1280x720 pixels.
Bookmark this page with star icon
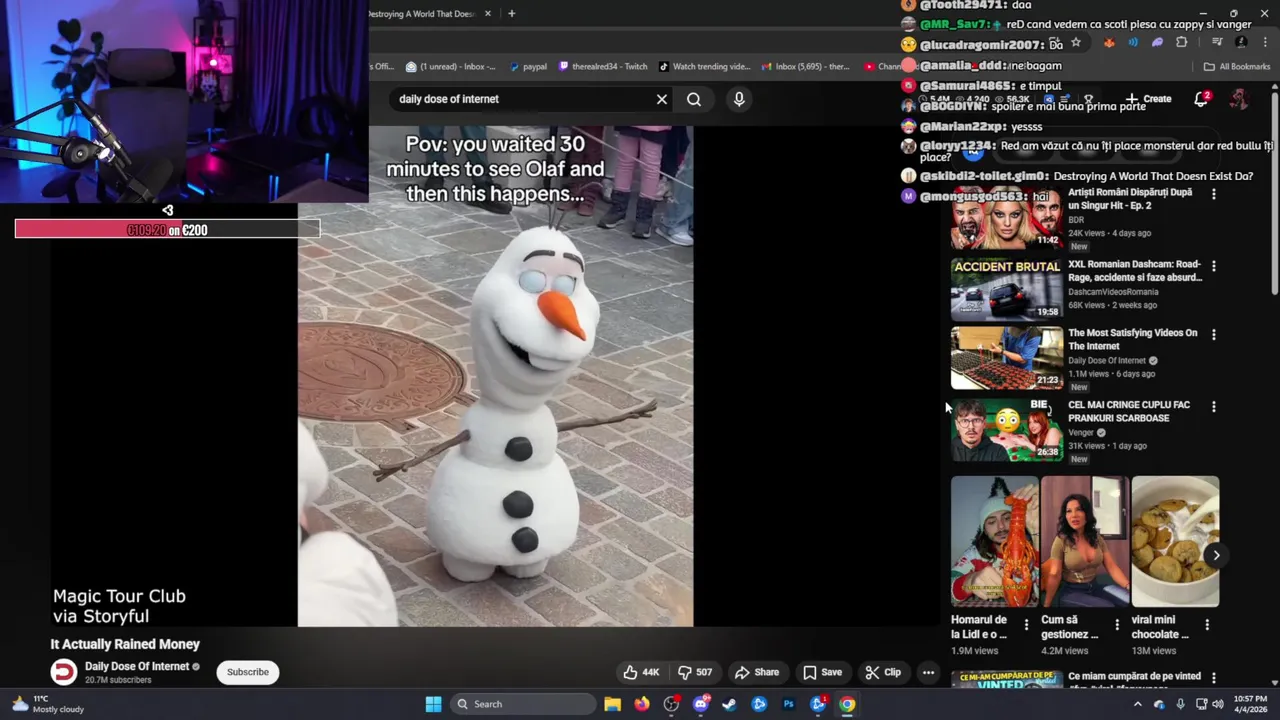[x=1076, y=42]
